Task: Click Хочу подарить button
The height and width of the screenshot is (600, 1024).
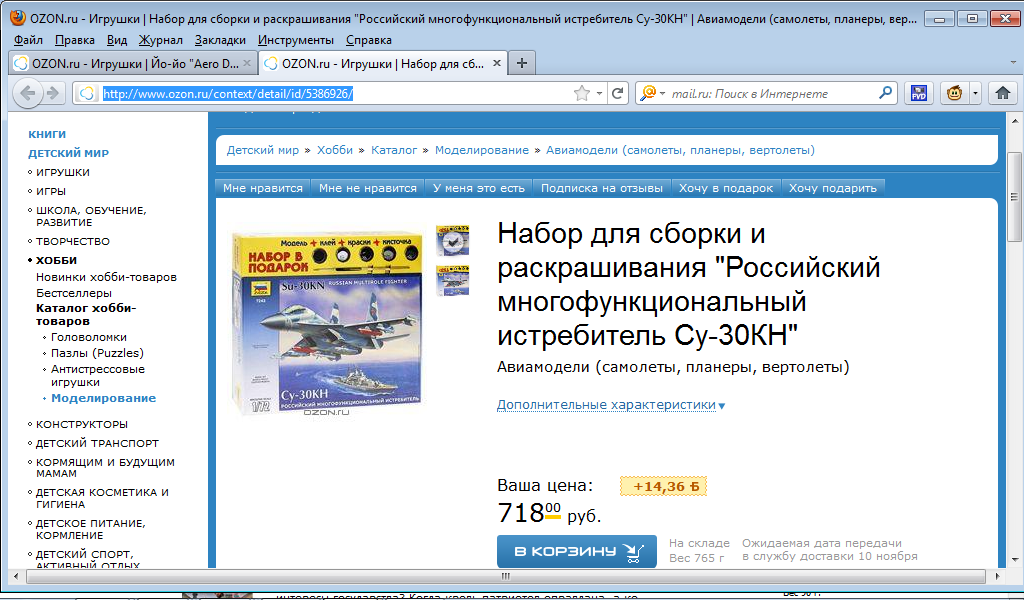Action: click(833, 188)
